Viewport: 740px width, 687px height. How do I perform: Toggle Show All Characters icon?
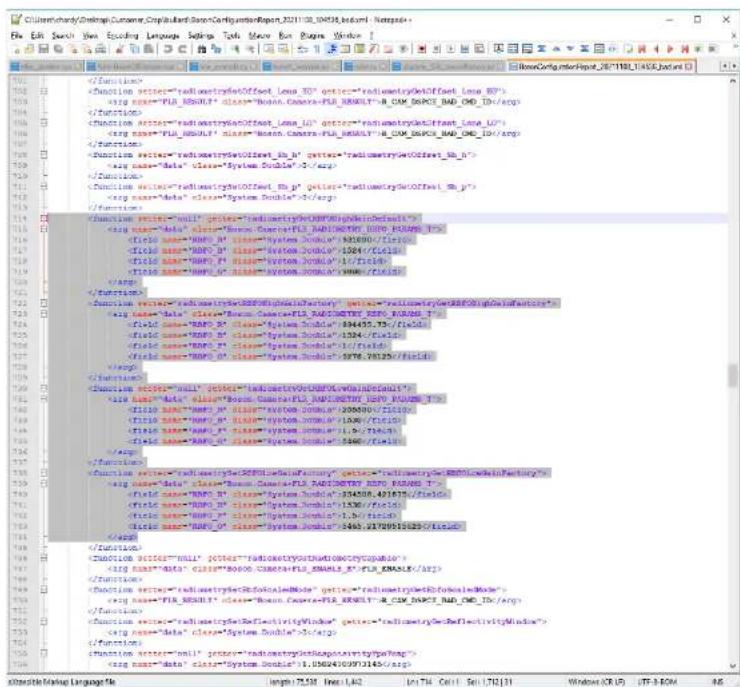(317, 49)
